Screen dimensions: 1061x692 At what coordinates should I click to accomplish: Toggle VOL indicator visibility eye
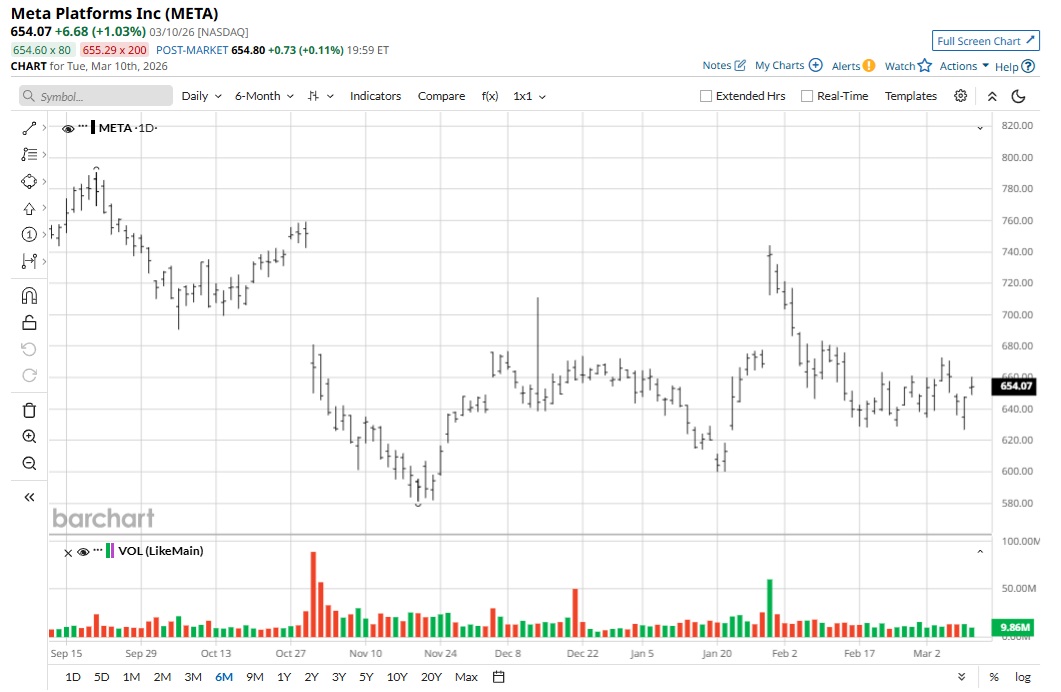click(x=83, y=552)
